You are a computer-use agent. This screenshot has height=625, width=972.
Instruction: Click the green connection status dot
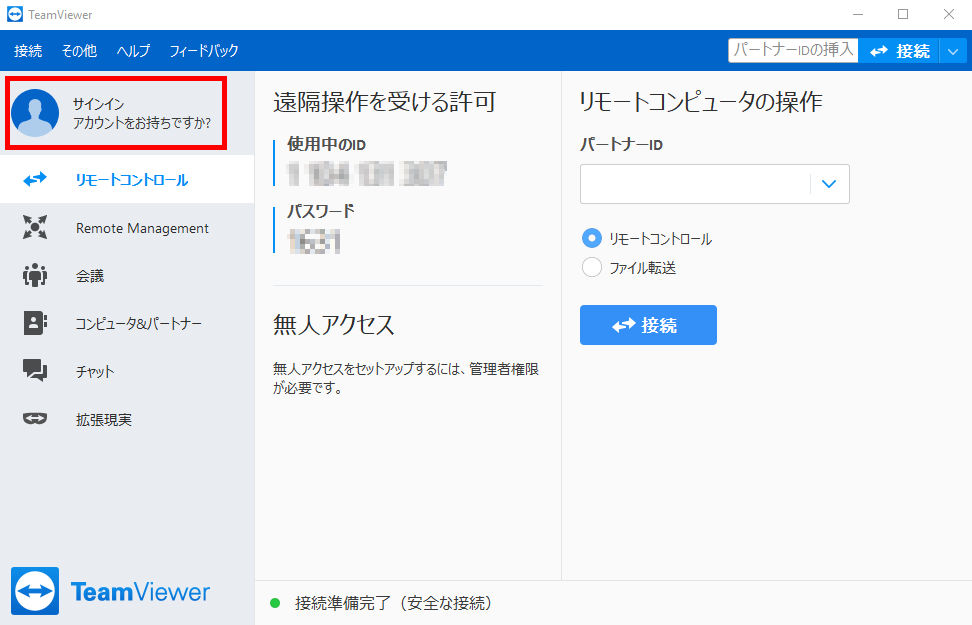(275, 603)
